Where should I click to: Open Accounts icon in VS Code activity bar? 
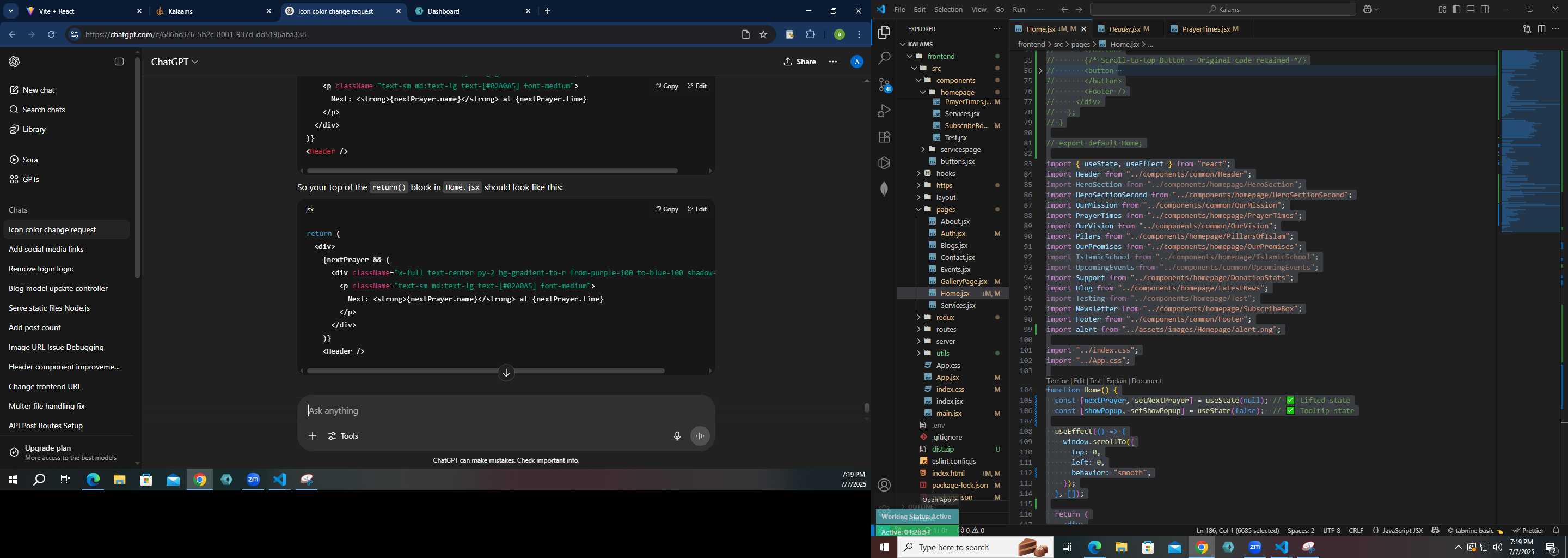tap(884, 486)
